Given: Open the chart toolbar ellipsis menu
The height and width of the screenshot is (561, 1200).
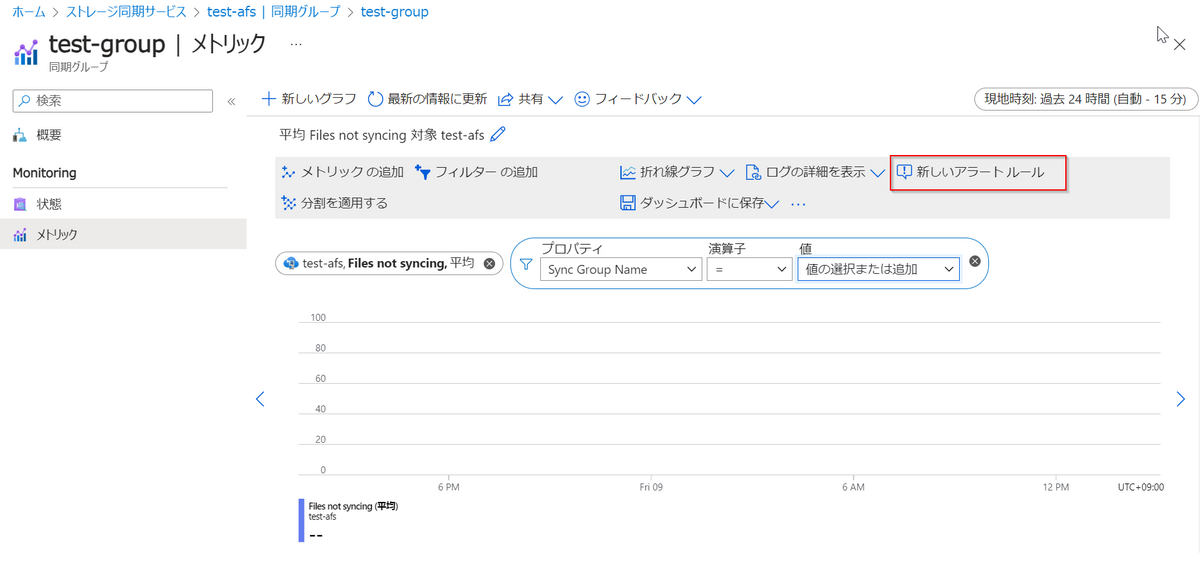Looking at the screenshot, I should click(x=798, y=204).
